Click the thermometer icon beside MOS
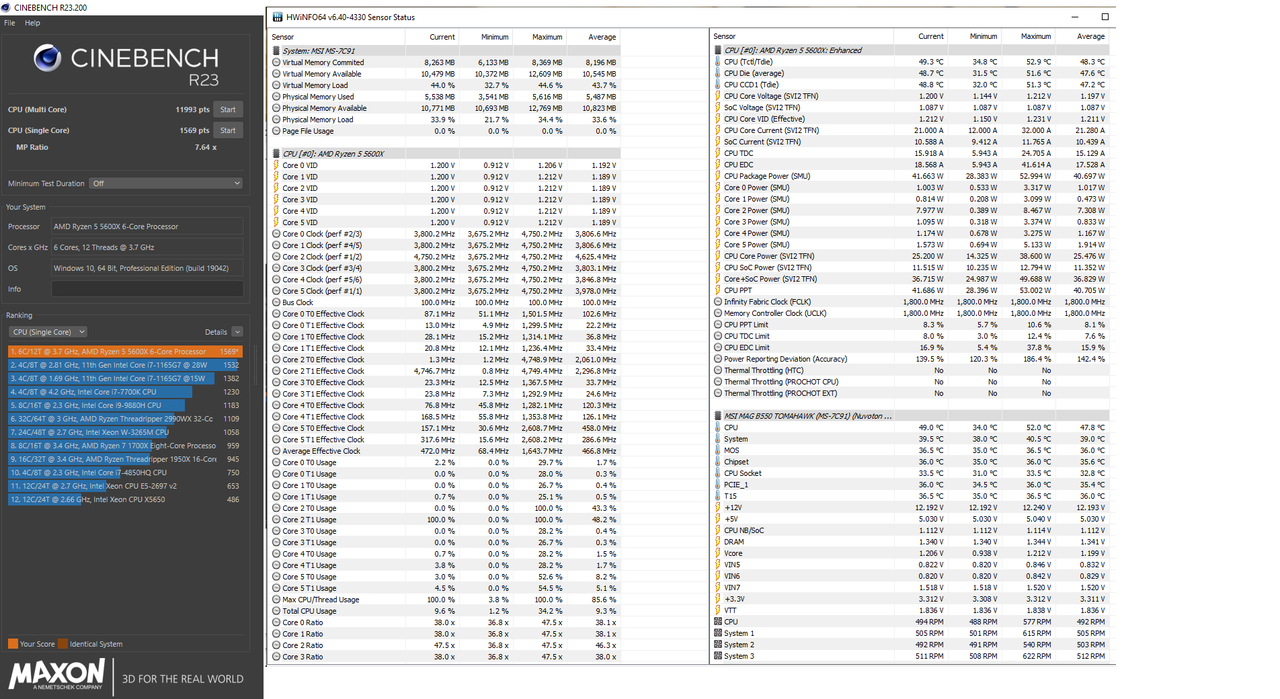This screenshot has height=699, width=1280. coord(718,450)
